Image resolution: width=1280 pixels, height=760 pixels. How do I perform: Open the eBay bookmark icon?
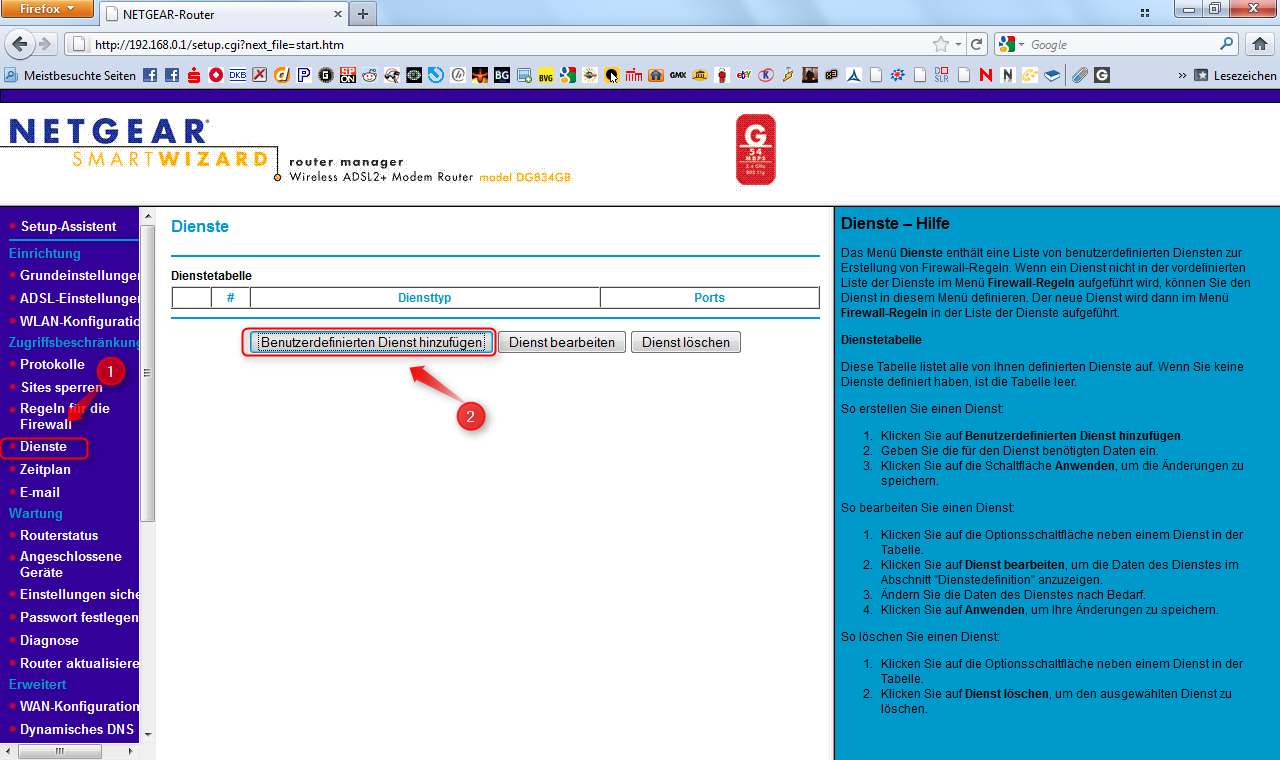(x=741, y=75)
